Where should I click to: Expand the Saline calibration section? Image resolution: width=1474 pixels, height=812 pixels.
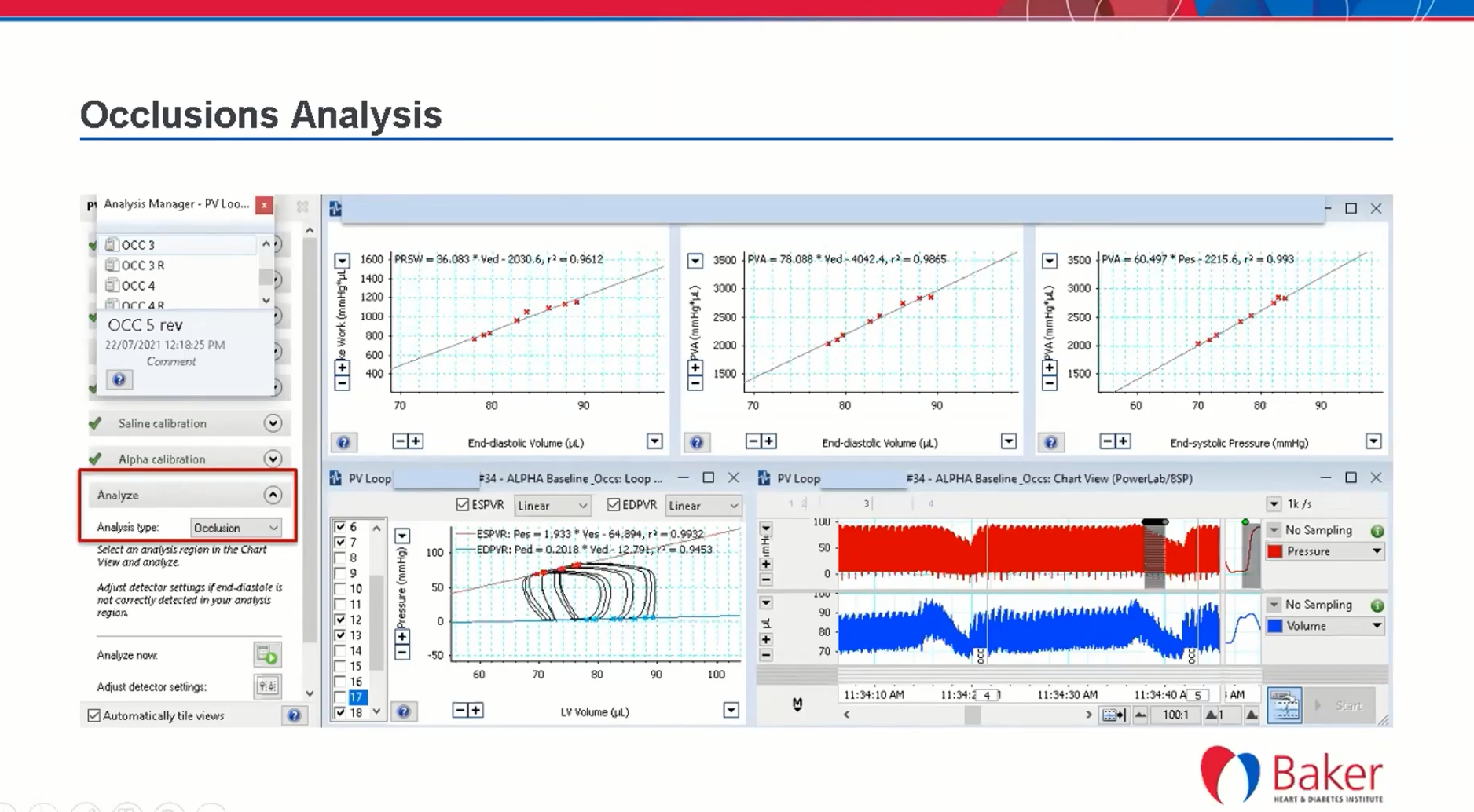click(273, 423)
